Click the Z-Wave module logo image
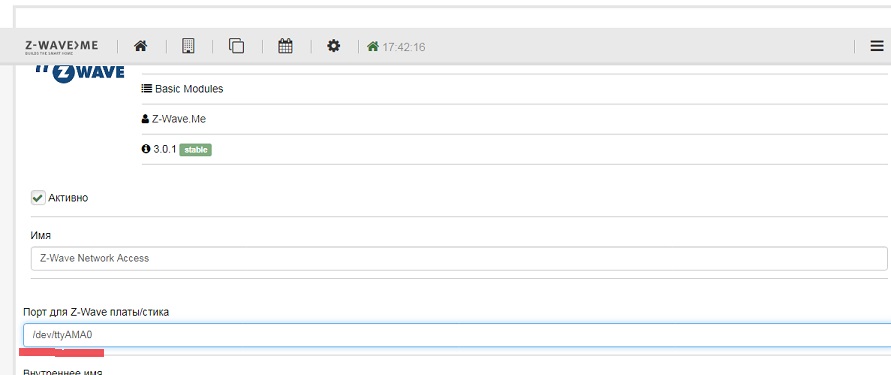891x375 pixels. [x=80, y=74]
